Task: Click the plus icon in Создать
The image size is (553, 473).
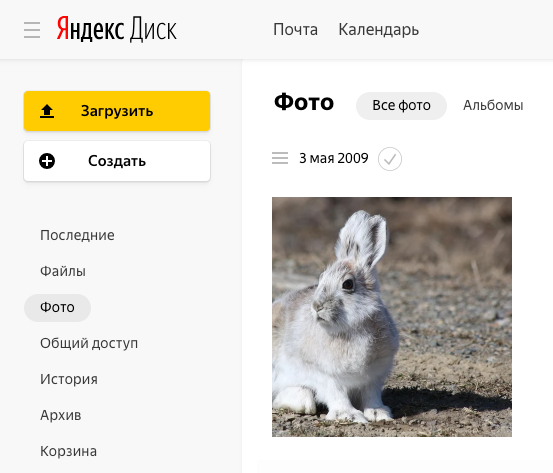Action: tap(47, 161)
